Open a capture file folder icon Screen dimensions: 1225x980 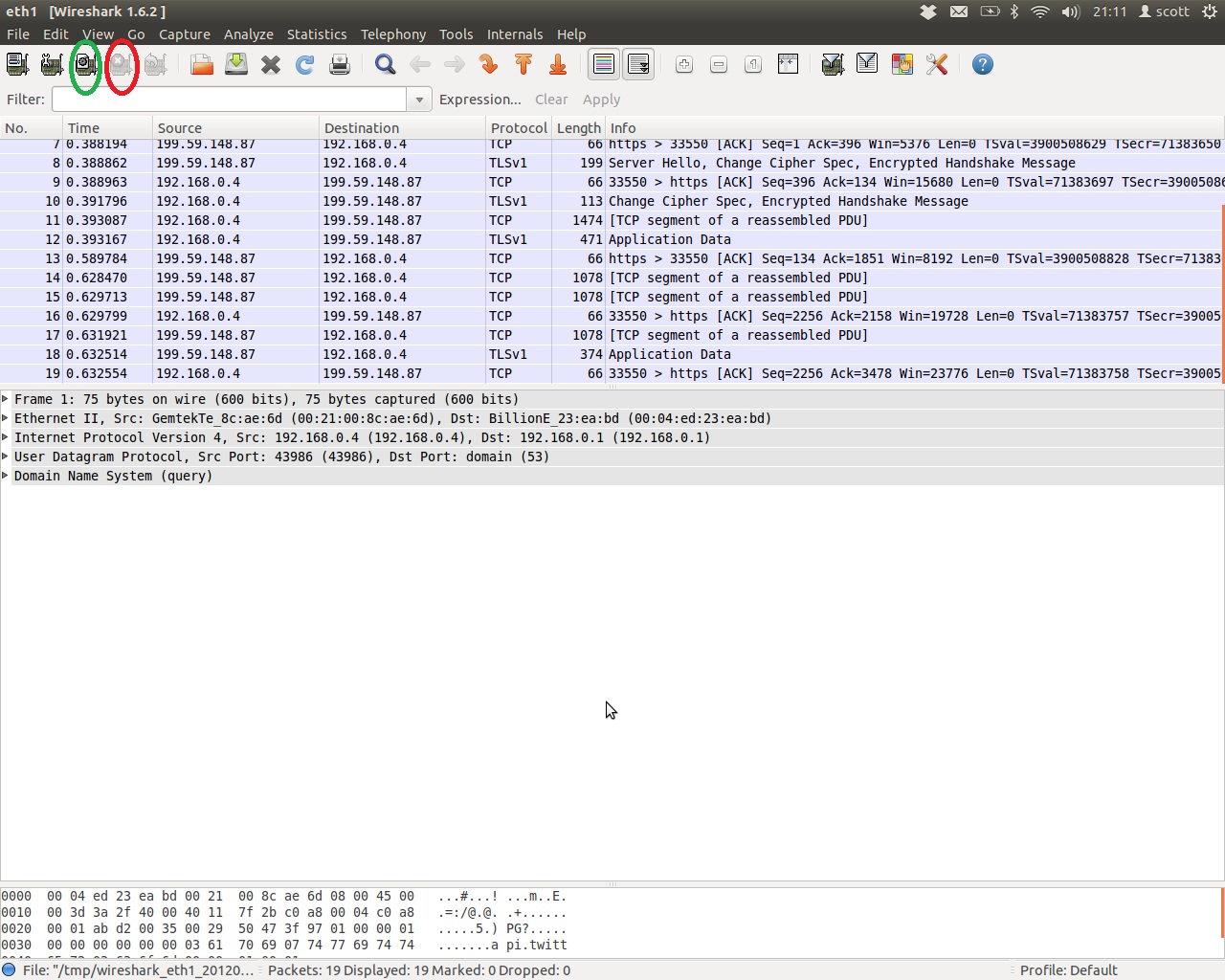pos(202,64)
